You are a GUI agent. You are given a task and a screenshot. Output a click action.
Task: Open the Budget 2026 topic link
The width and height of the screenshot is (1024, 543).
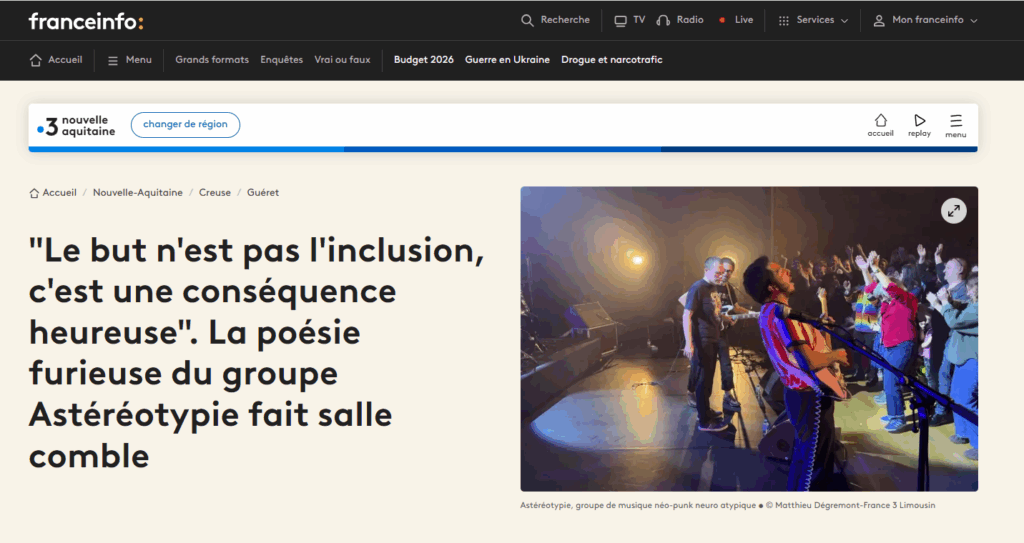(423, 60)
